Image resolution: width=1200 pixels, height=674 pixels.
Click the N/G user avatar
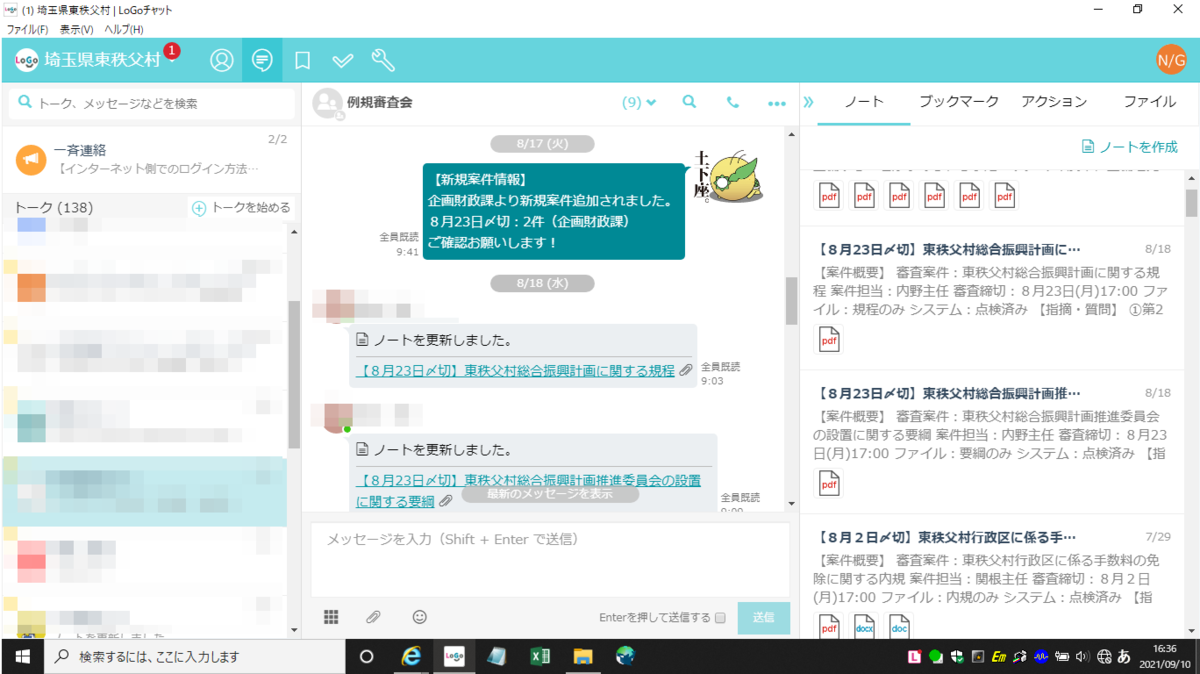[x=1171, y=60]
